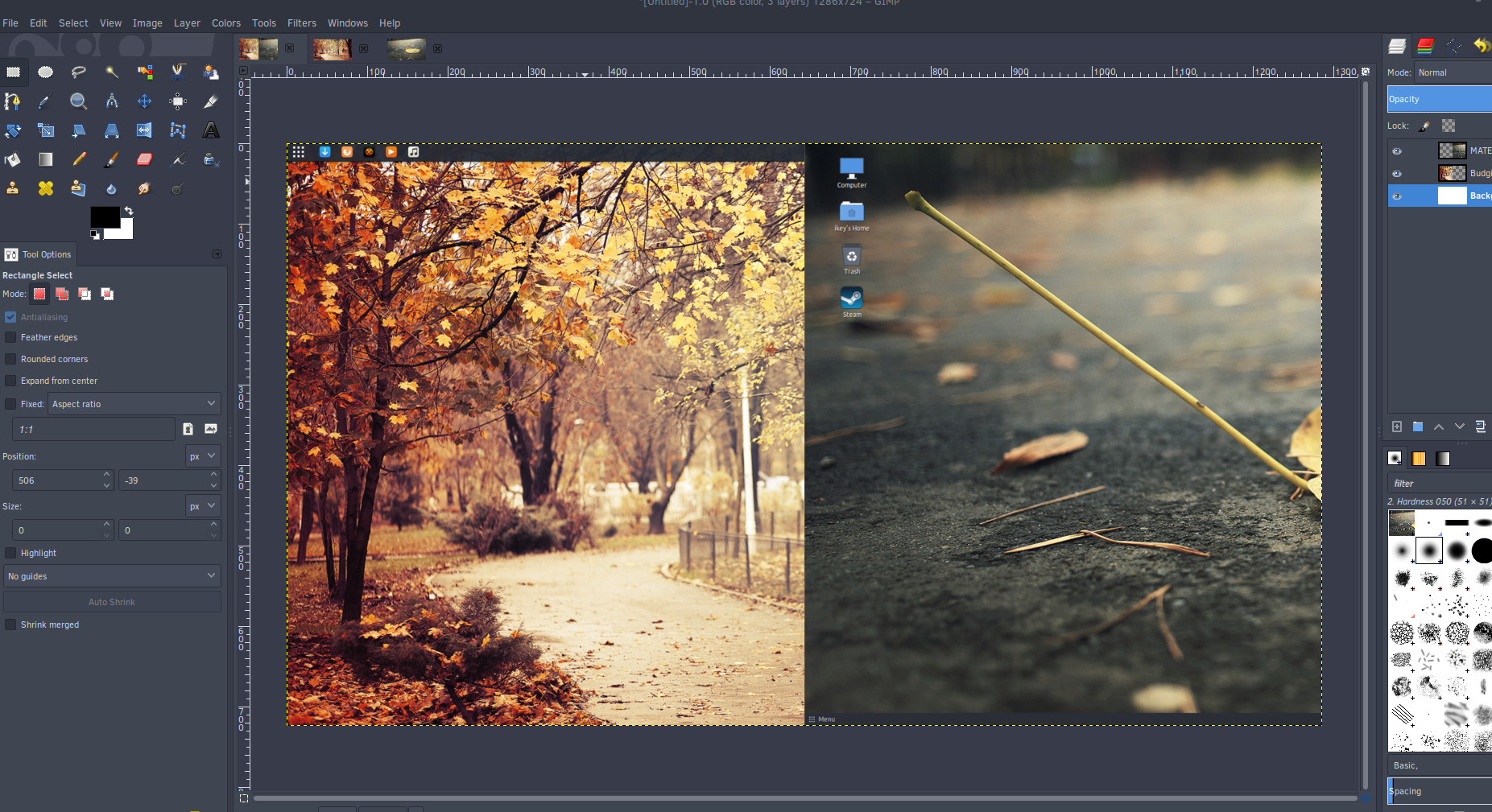Open the Select menu
Screen dimensions: 1492x812
(x=73, y=23)
